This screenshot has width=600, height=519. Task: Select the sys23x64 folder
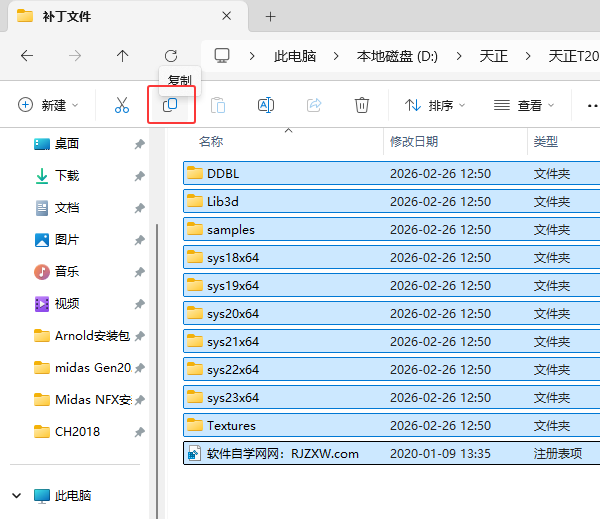[391, 397]
